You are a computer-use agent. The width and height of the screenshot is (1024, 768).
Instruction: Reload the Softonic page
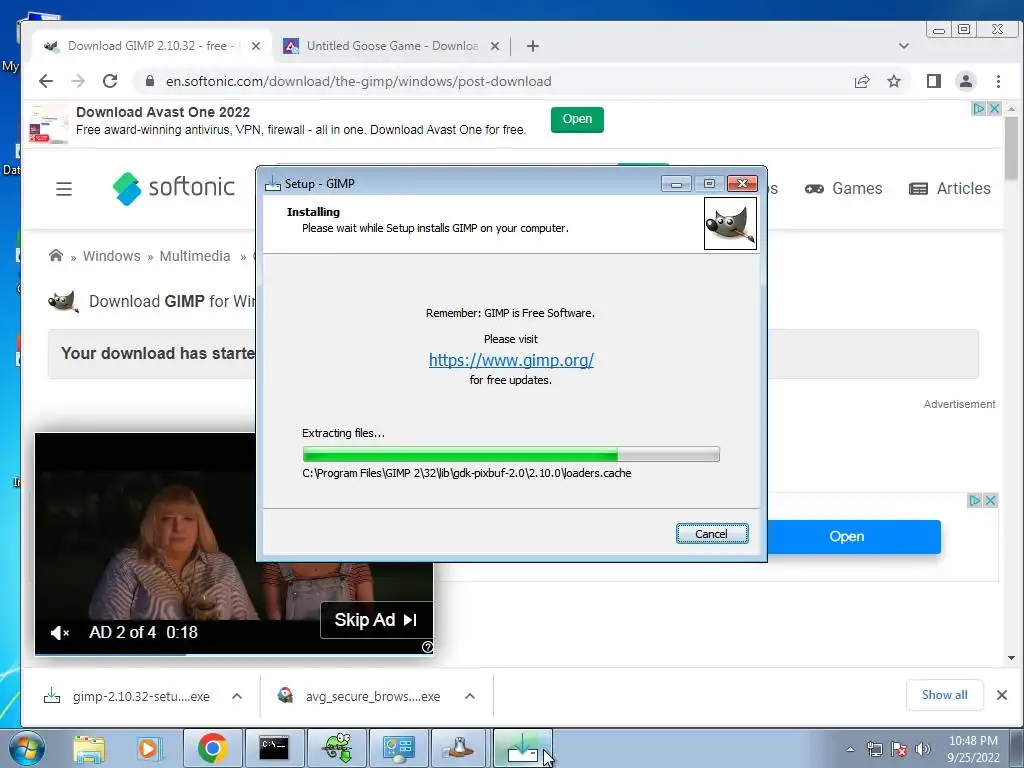110,81
